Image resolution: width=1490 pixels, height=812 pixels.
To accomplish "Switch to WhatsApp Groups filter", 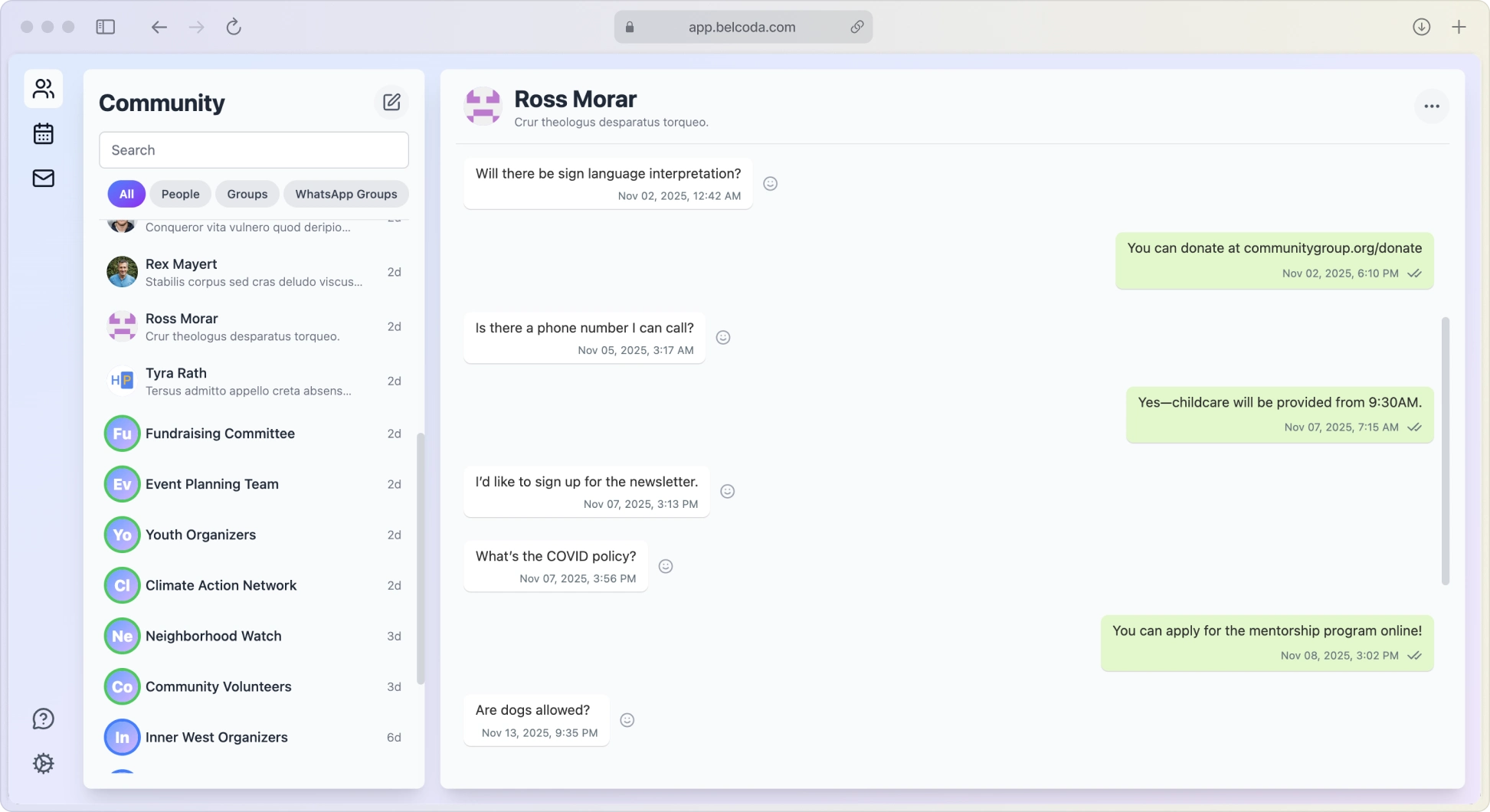I will tap(345, 195).
